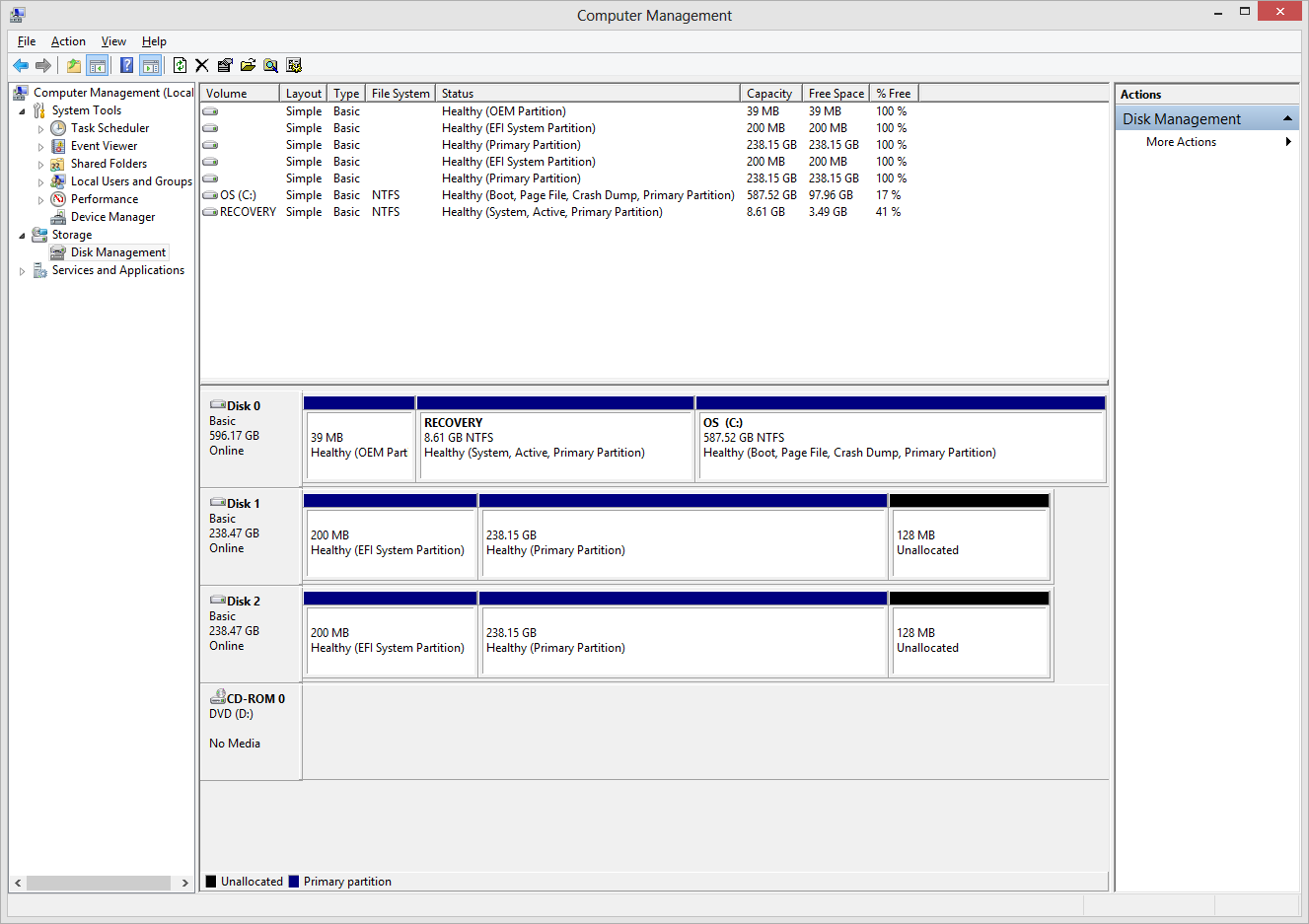
Task: Click the Delete X icon in the toolbar
Action: [x=202, y=65]
